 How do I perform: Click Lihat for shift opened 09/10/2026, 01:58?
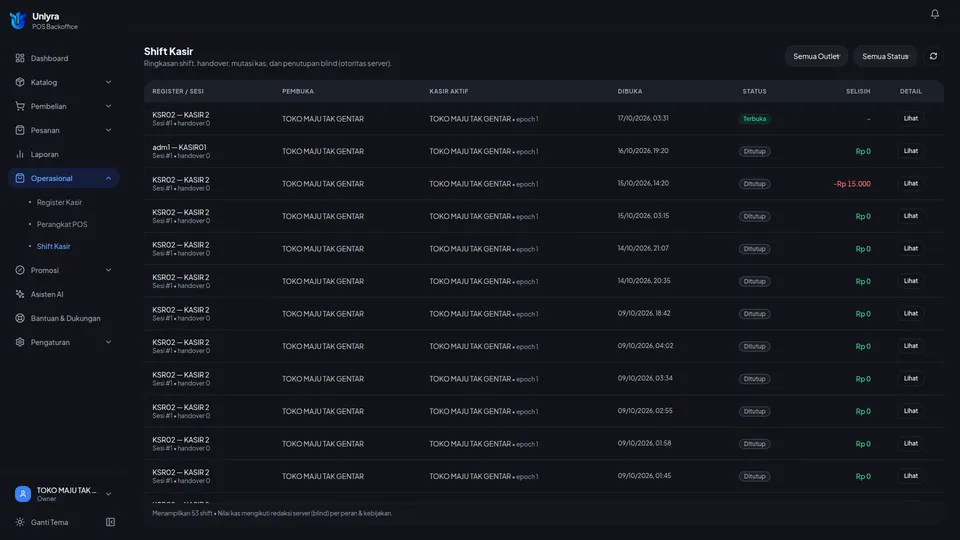(x=910, y=443)
